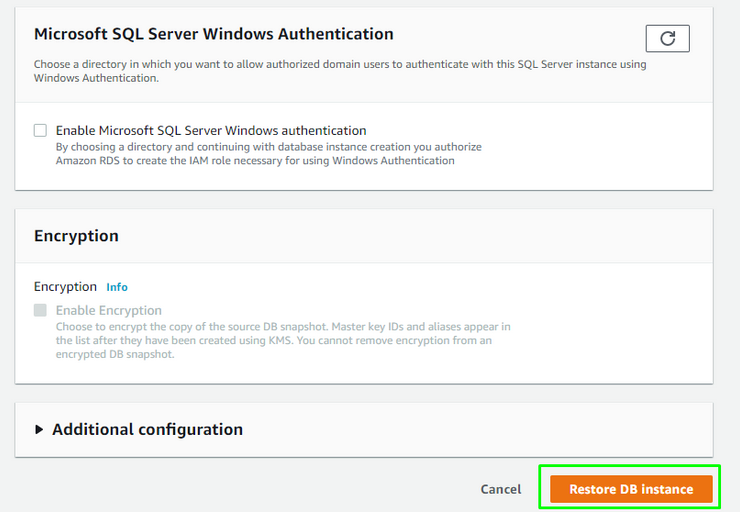Click the Restore DB instance button
The width and height of the screenshot is (740, 512).
click(x=631, y=489)
